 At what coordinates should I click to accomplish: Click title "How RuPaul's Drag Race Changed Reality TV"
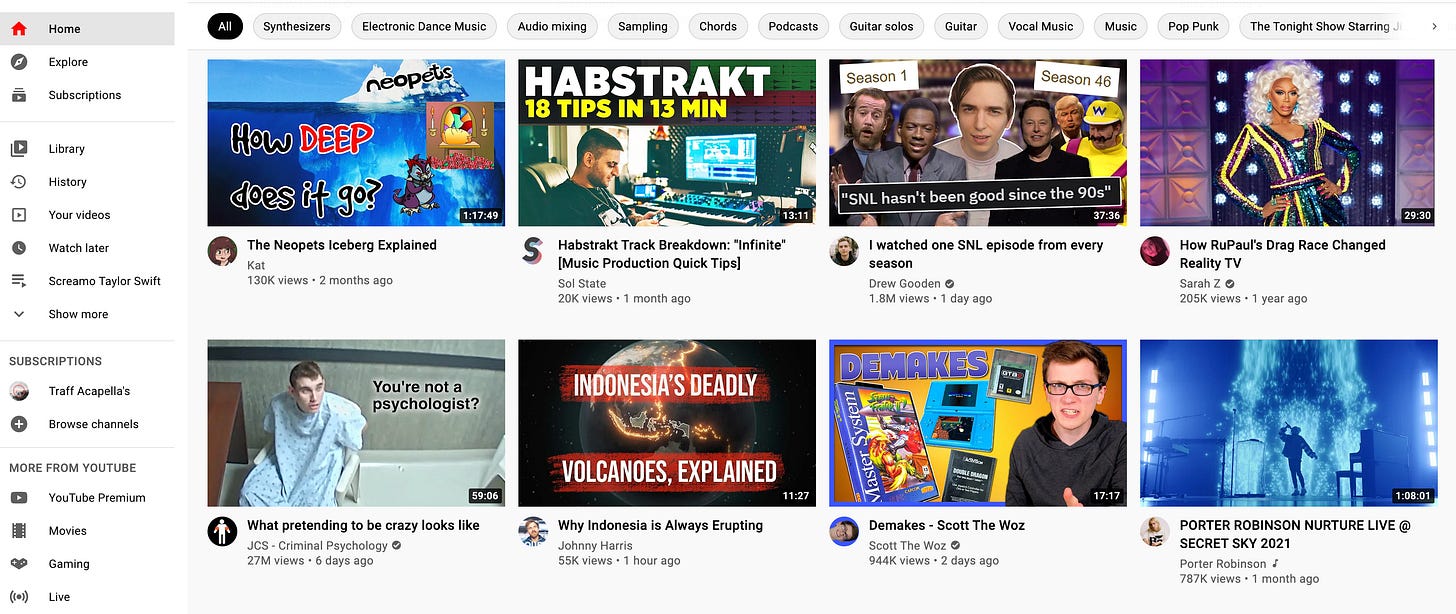coord(1283,254)
